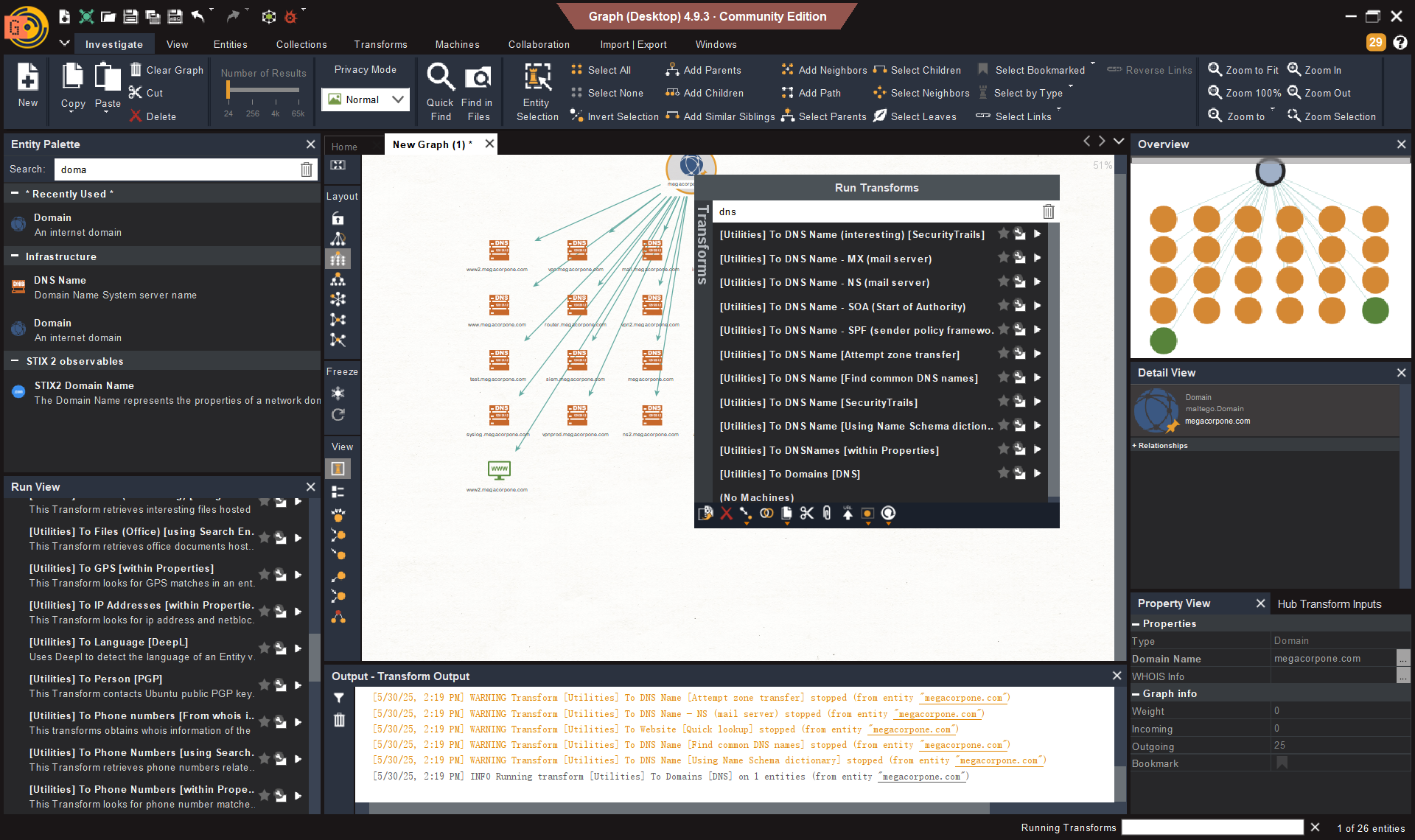Collapse the Graph info group

click(x=1136, y=694)
